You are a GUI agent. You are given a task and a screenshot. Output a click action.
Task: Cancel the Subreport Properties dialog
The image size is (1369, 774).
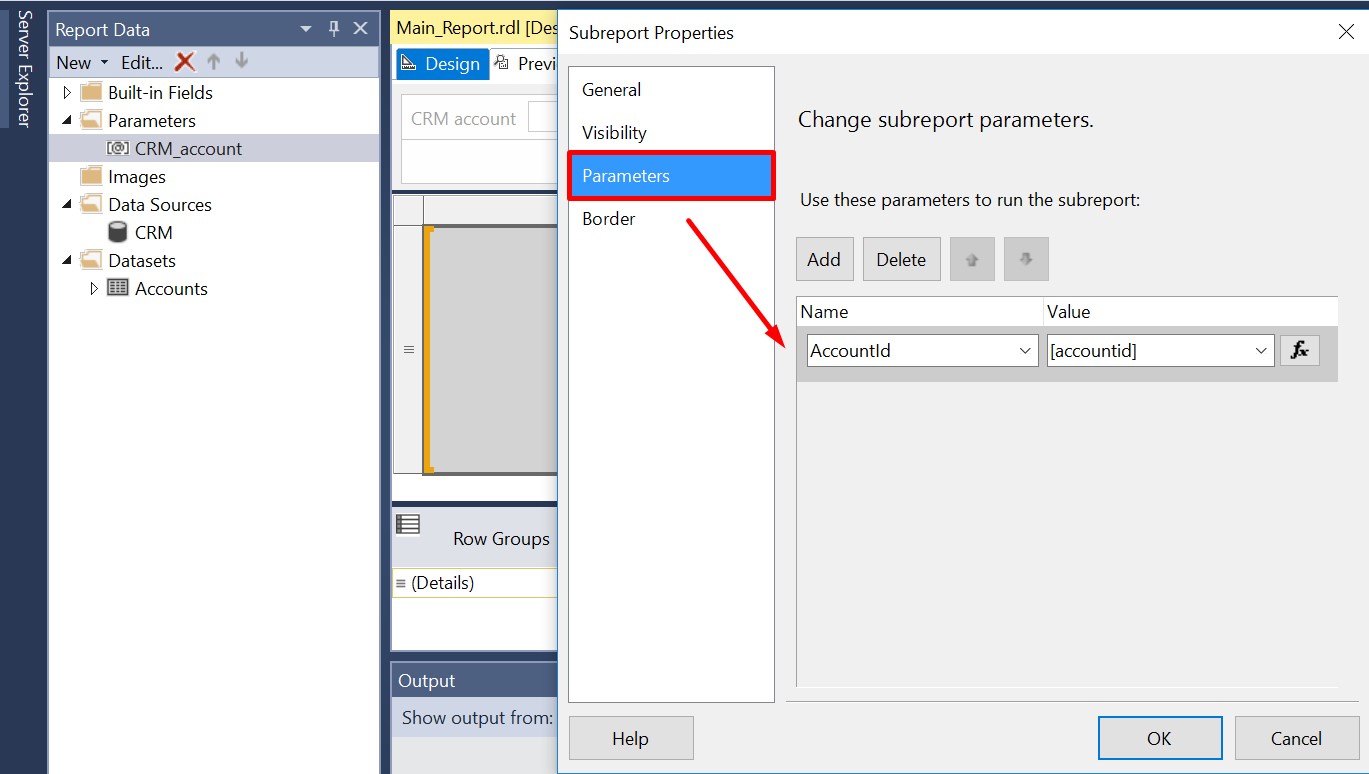1297,739
